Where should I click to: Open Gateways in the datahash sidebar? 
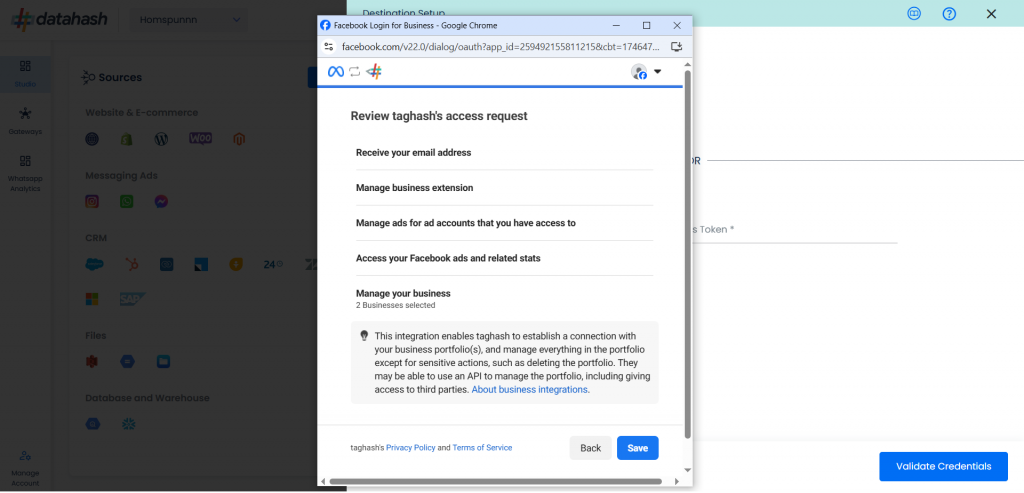(x=25, y=121)
